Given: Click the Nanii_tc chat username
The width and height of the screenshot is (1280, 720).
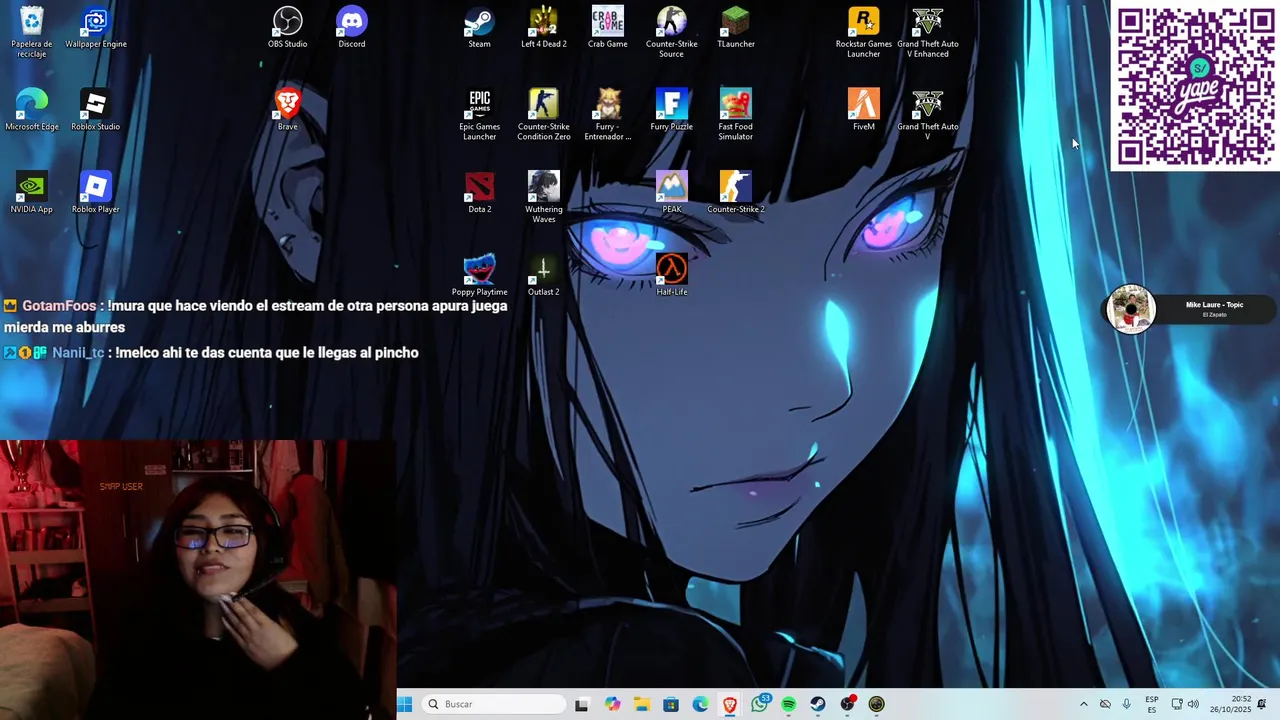Looking at the screenshot, I should (x=78, y=352).
